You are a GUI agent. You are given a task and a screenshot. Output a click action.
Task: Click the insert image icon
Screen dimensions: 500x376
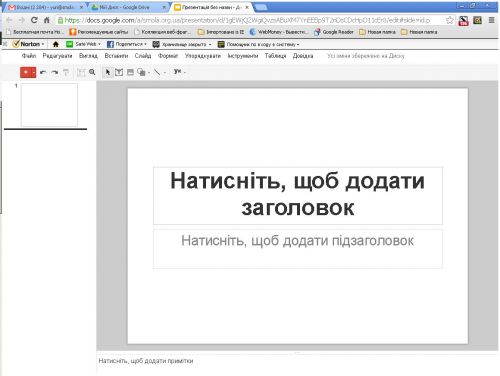coord(130,72)
